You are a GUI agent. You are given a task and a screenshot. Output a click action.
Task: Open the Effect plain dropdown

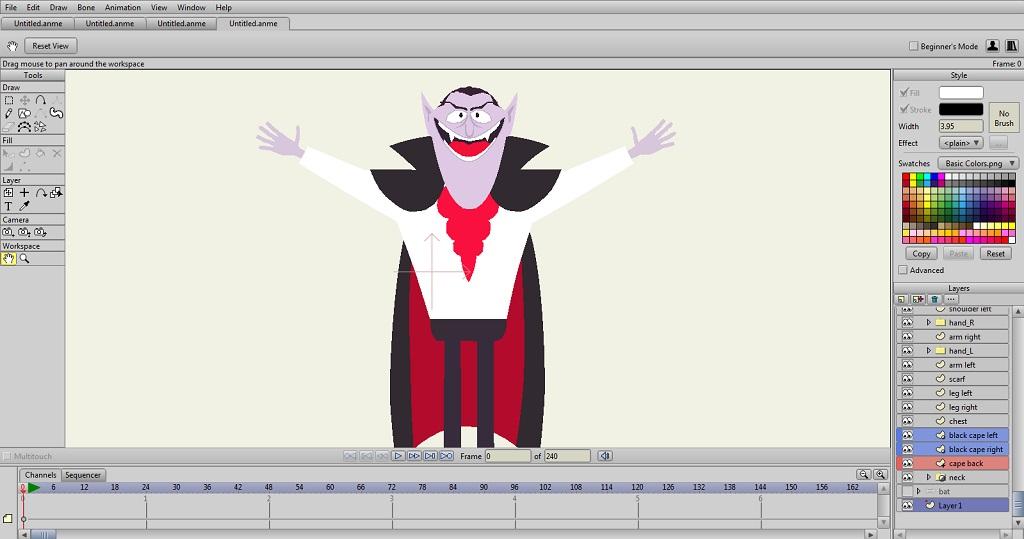click(960, 143)
